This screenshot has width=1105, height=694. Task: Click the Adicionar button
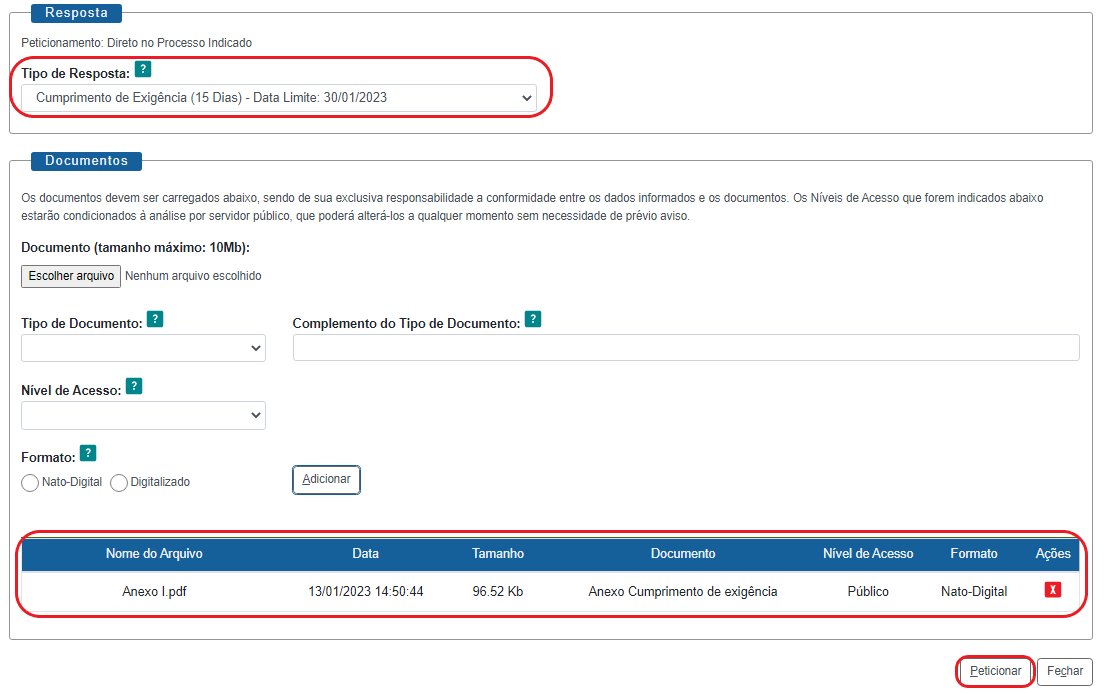(x=326, y=479)
